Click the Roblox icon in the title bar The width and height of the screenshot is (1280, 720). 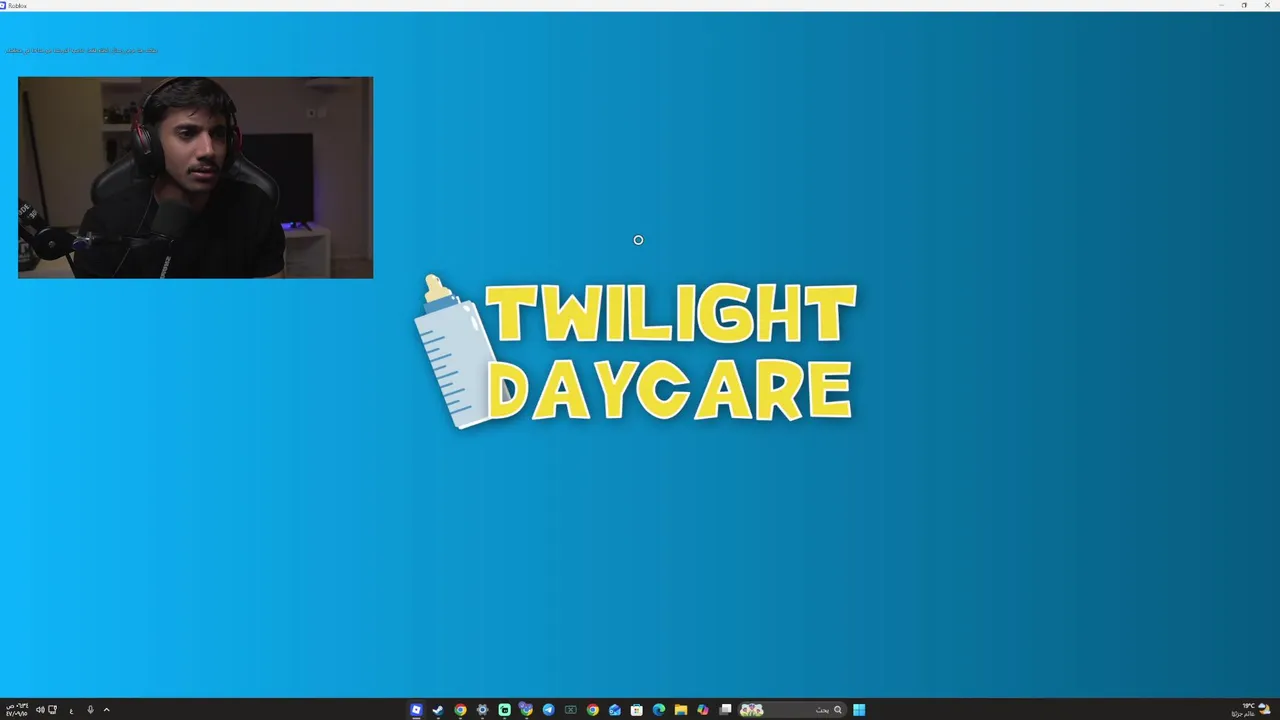[3, 5]
